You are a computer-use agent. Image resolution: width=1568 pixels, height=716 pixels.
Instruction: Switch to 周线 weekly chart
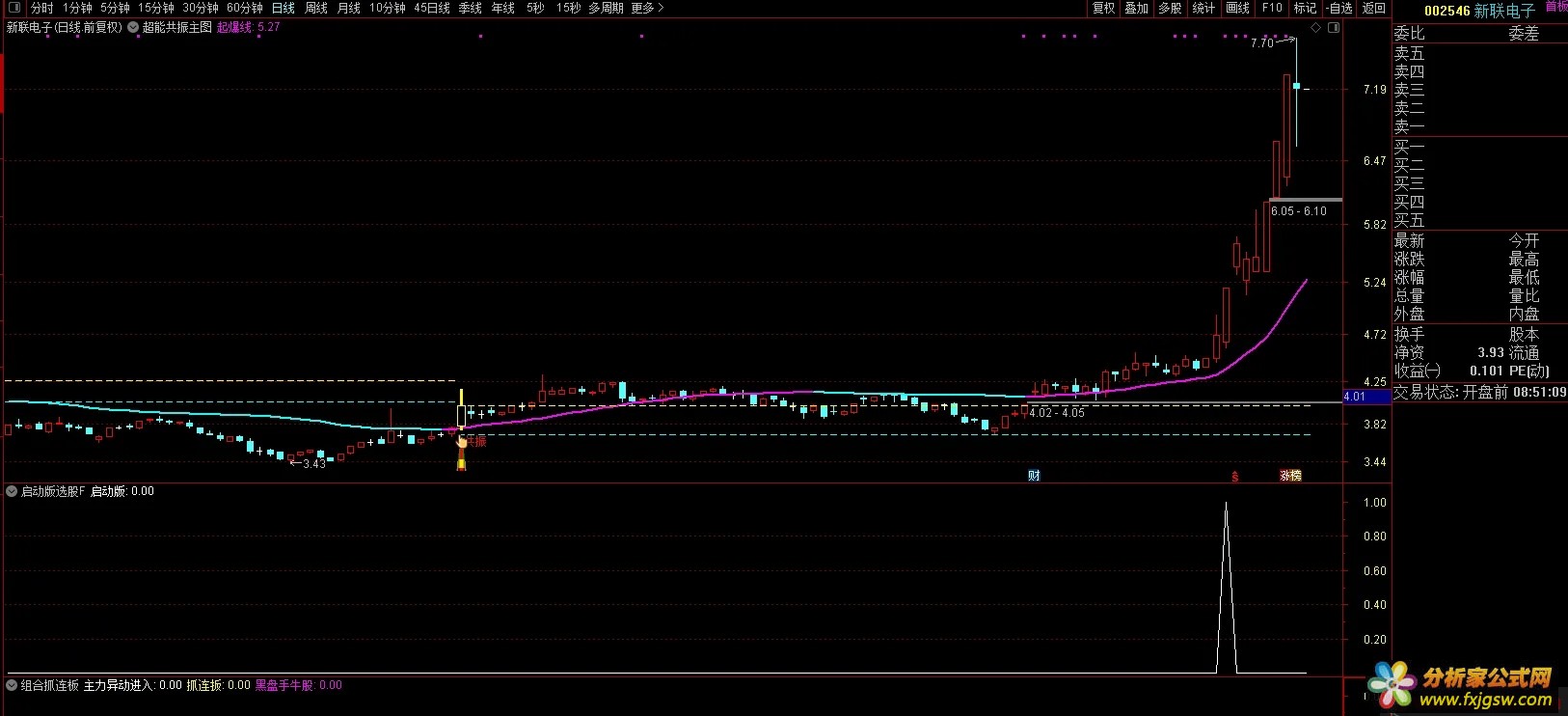315,8
